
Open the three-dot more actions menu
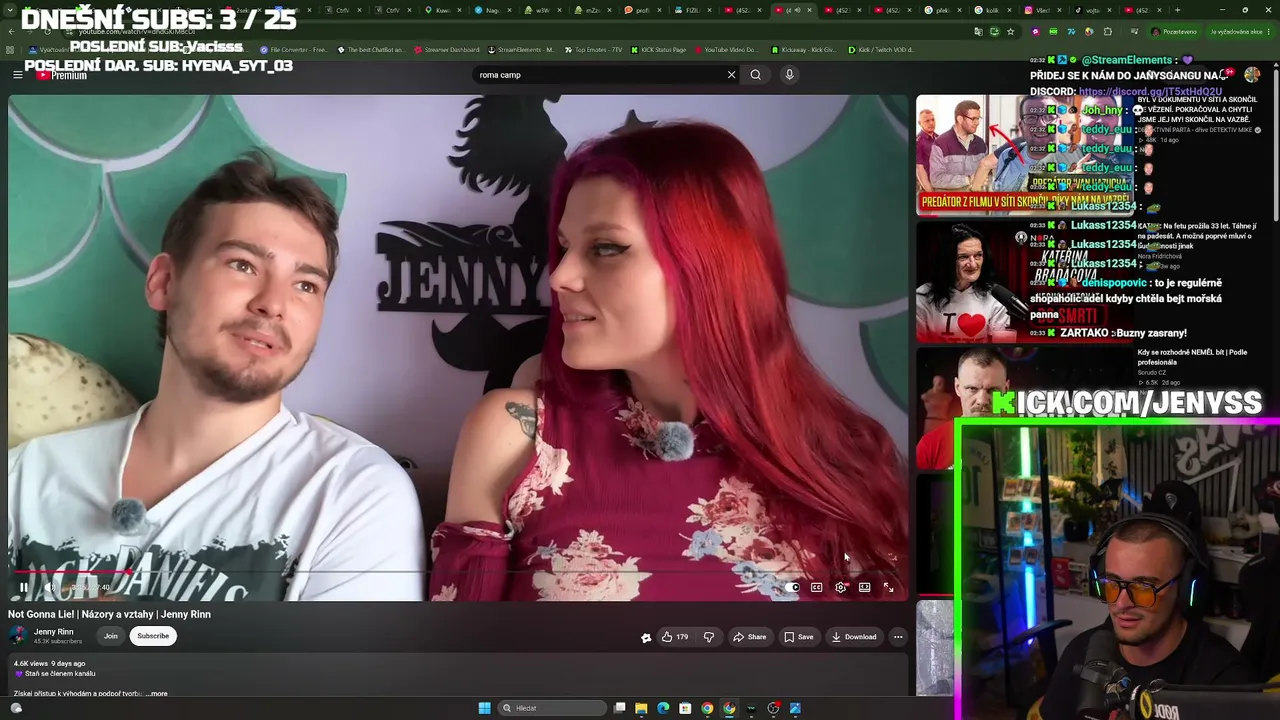898,637
